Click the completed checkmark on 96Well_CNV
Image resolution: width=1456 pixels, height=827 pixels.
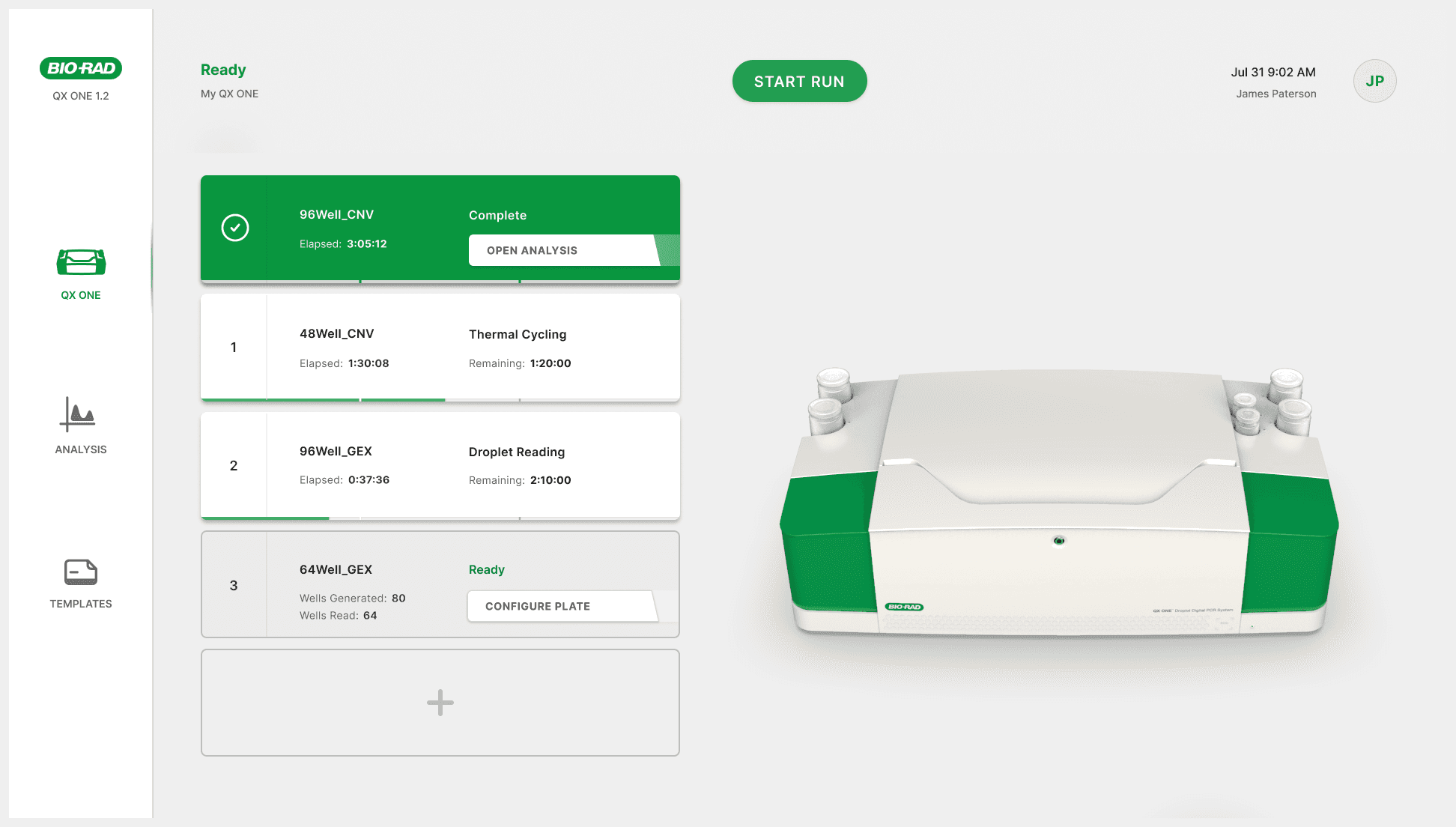tap(235, 228)
